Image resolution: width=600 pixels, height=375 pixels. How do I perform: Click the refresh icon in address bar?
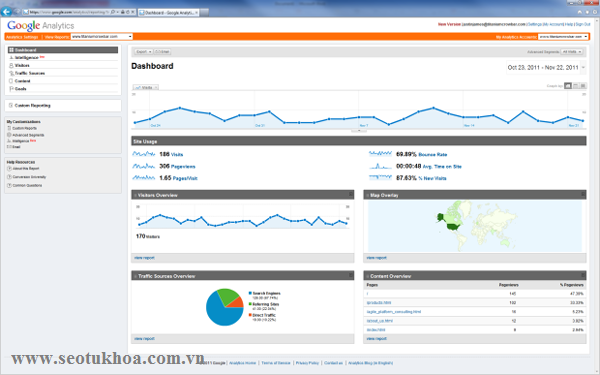coord(128,12)
